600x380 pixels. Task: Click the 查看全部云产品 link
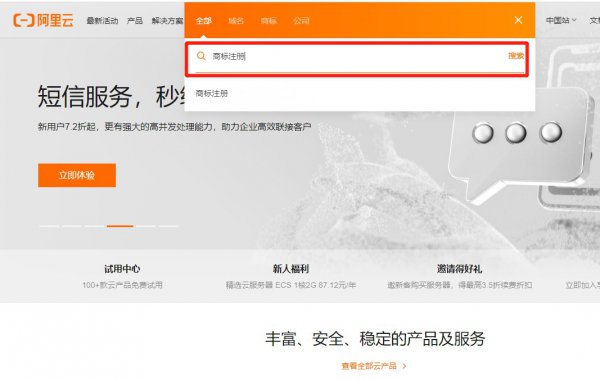(x=369, y=366)
